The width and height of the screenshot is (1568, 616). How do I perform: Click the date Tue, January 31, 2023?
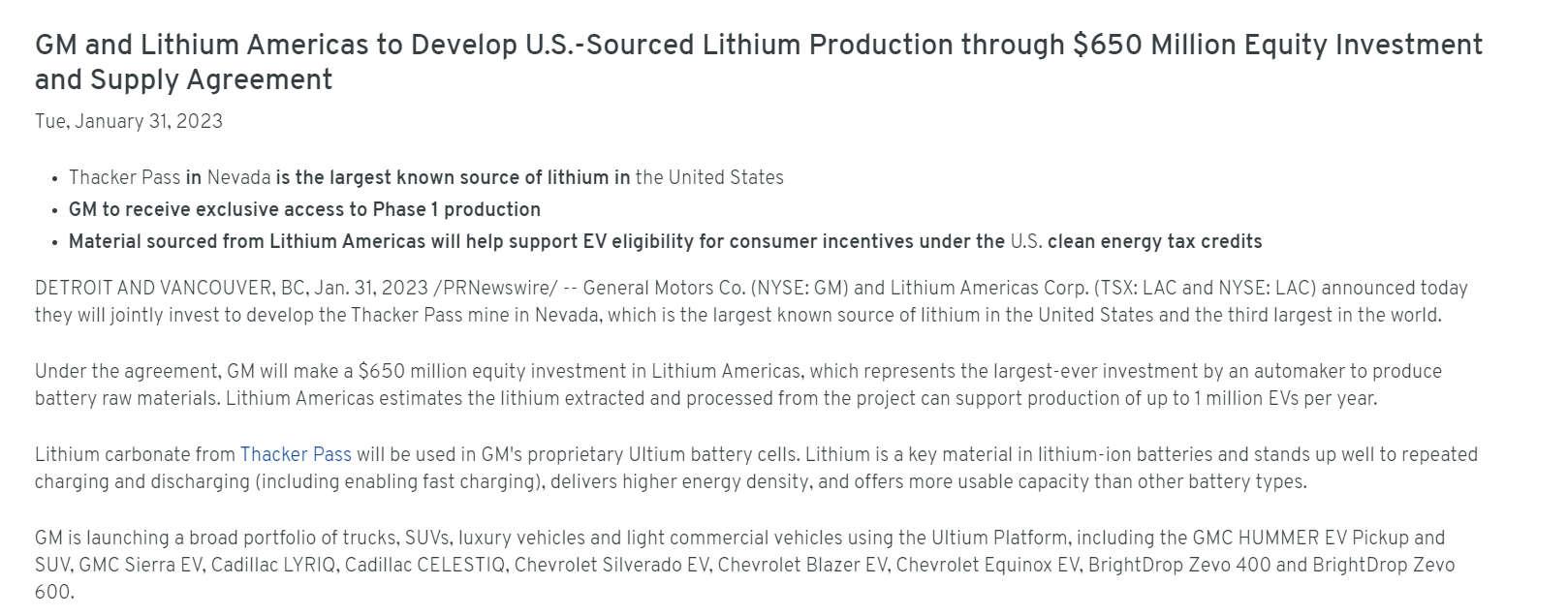[x=129, y=121]
